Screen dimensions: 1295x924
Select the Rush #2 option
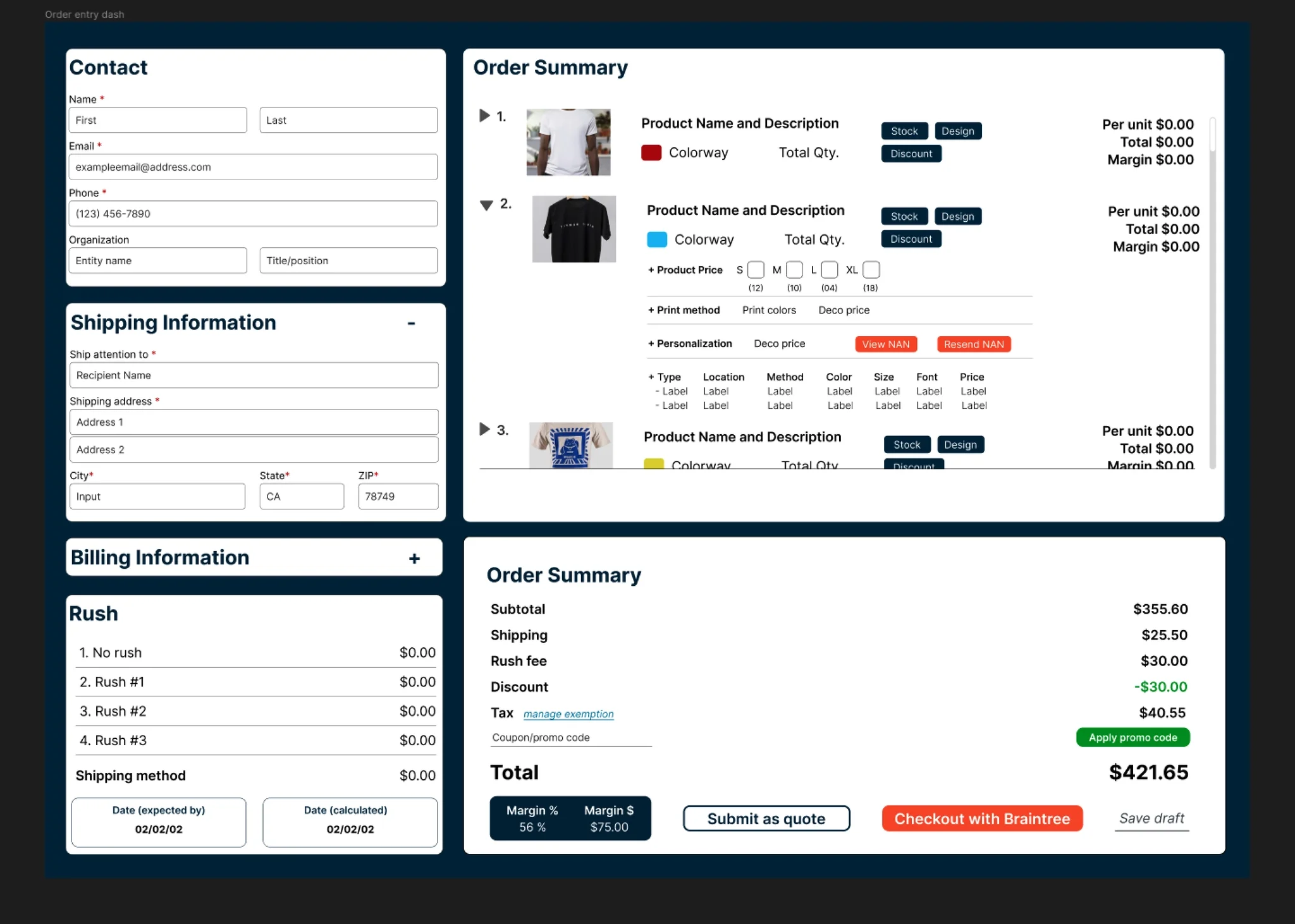(x=256, y=711)
